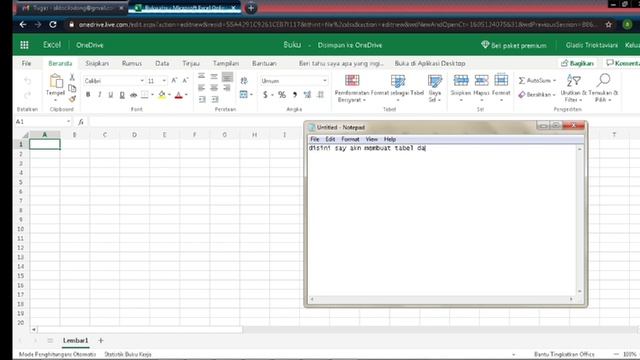Center text horizontally in cell
Viewport: 640px width, 360px height.
coord(214,88)
